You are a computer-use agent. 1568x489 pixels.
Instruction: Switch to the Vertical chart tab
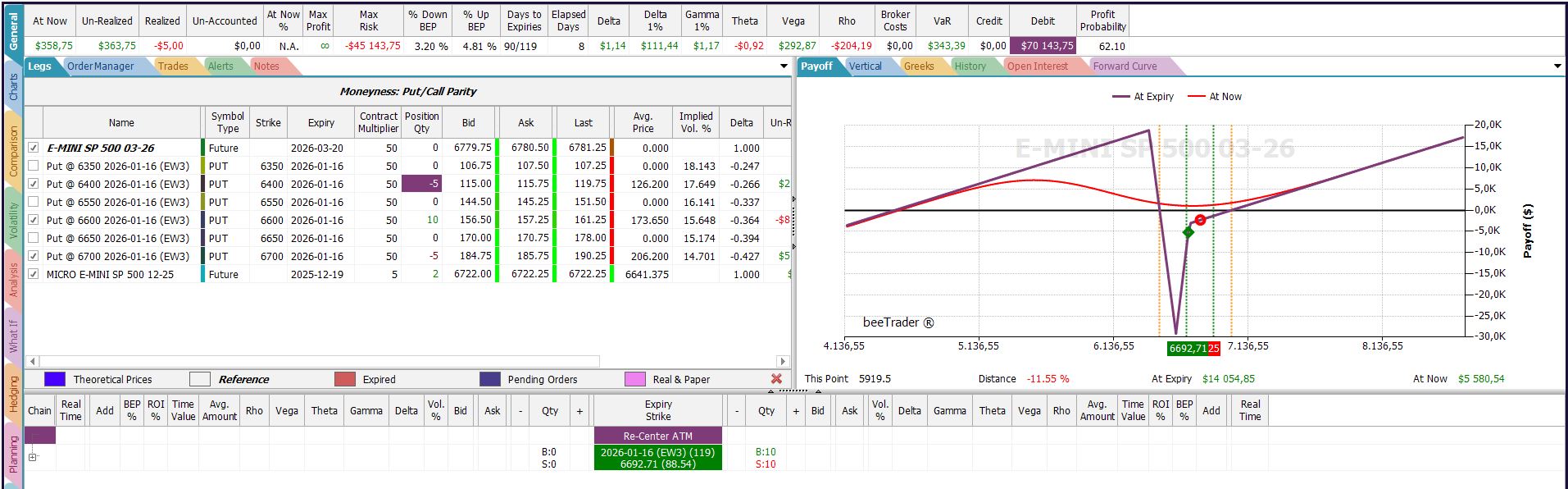pos(865,66)
